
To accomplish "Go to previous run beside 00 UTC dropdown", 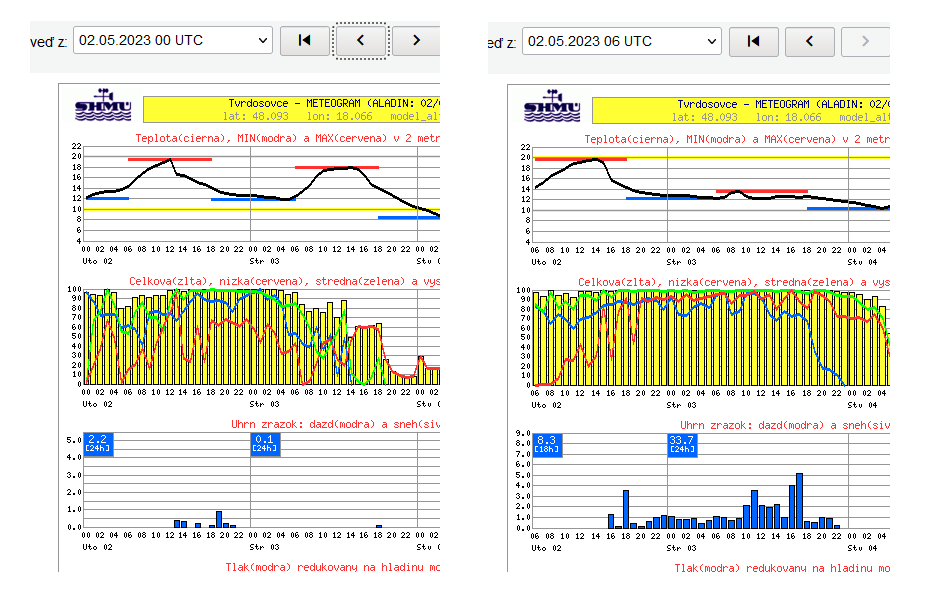I will [x=360, y=41].
